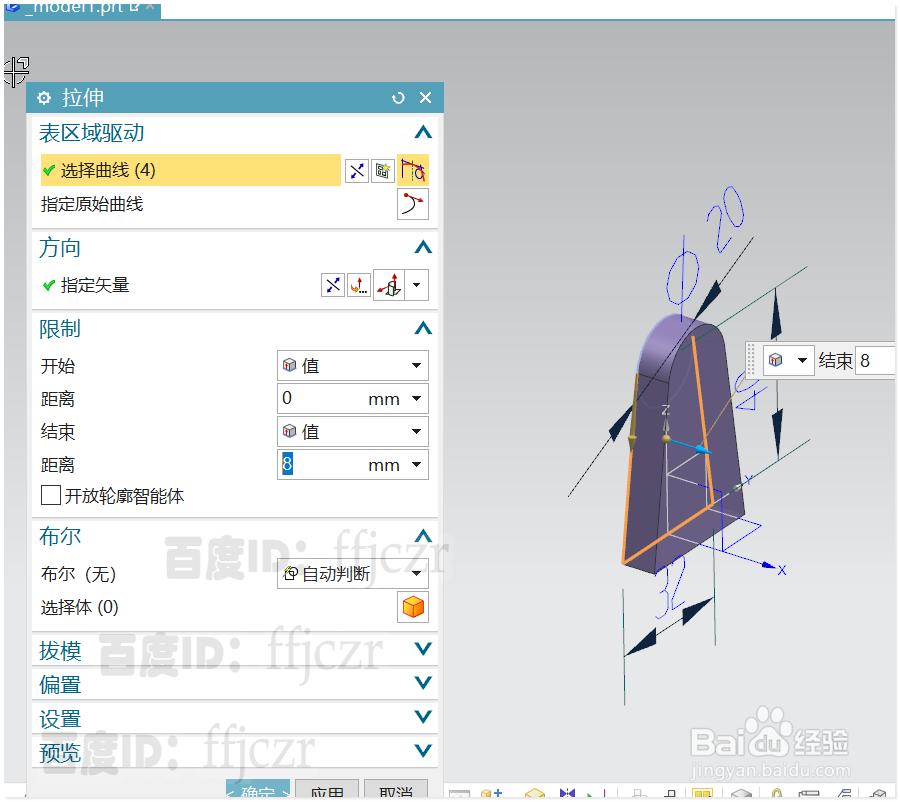Image resolution: width=900 pixels, height=802 pixels.
Task: Open the section sketch icon beside 选择曲线
Action: click(382, 171)
